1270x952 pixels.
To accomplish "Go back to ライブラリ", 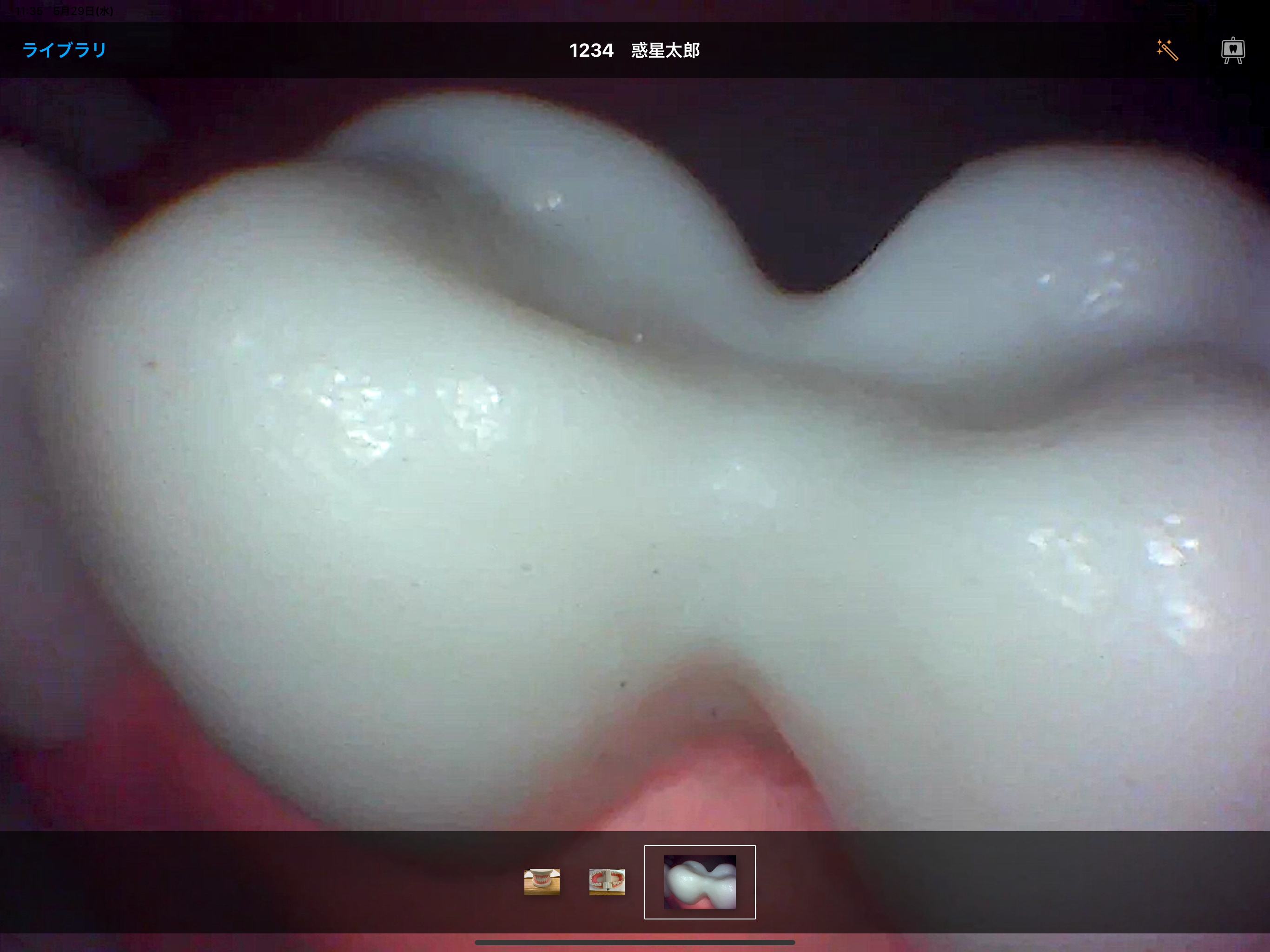I will coord(64,51).
